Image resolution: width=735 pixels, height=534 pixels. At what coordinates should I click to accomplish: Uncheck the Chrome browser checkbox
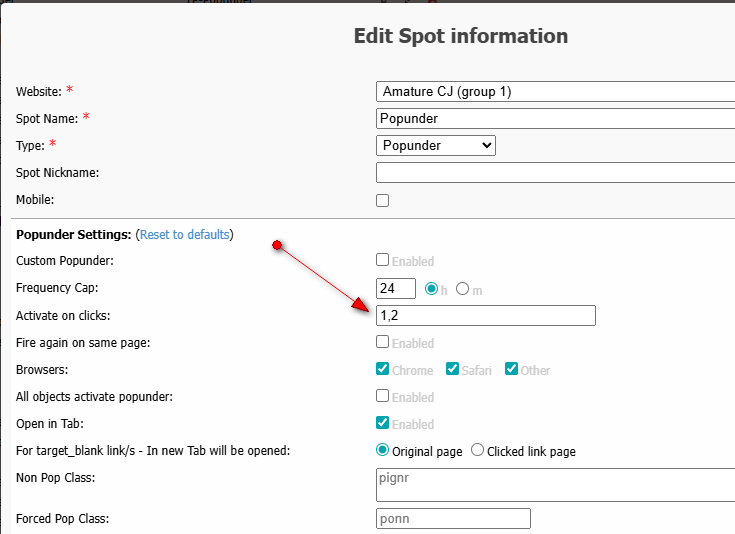382,369
